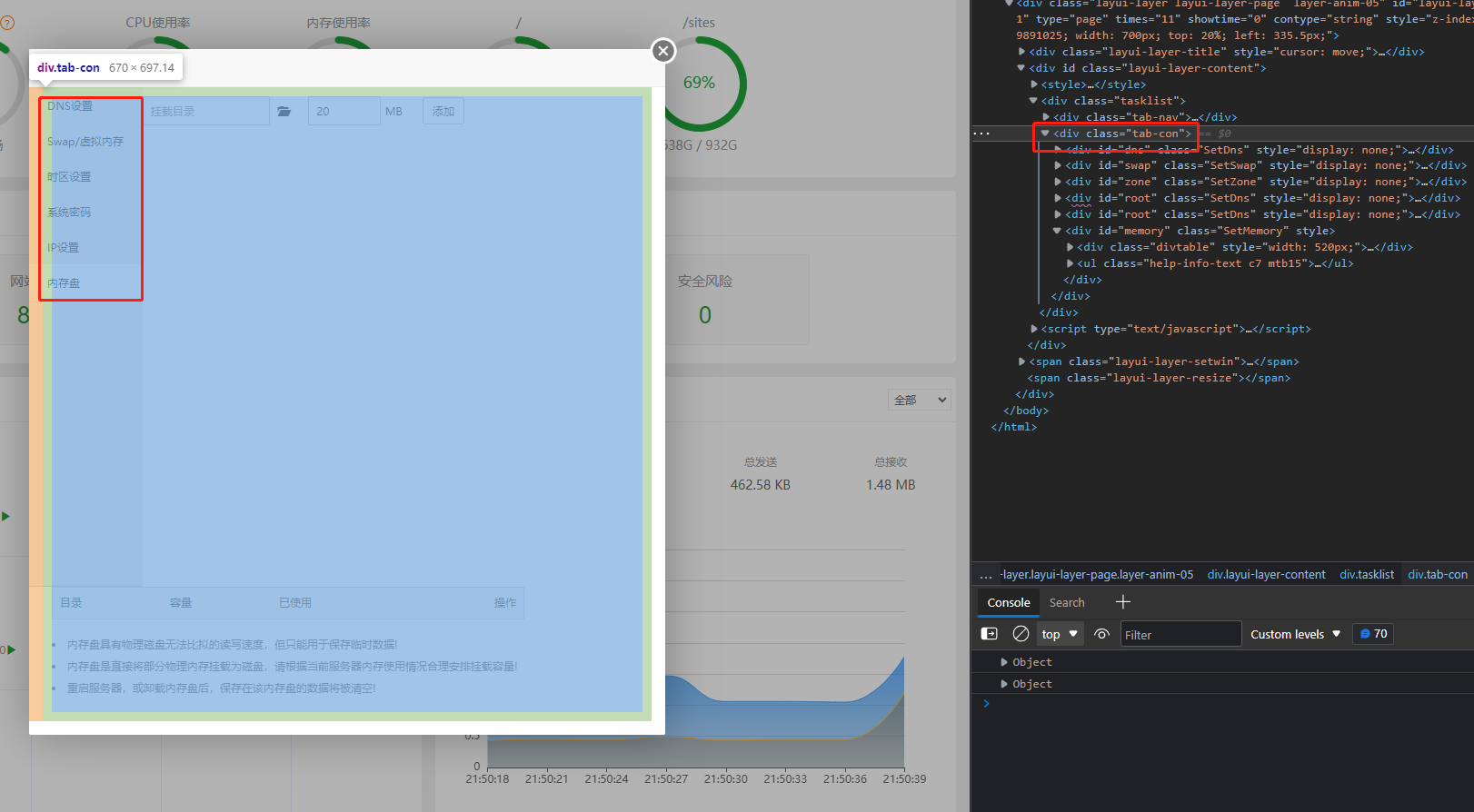Click the div.tab-con breadcrumb
The image size is (1474, 812).
pos(1437,575)
